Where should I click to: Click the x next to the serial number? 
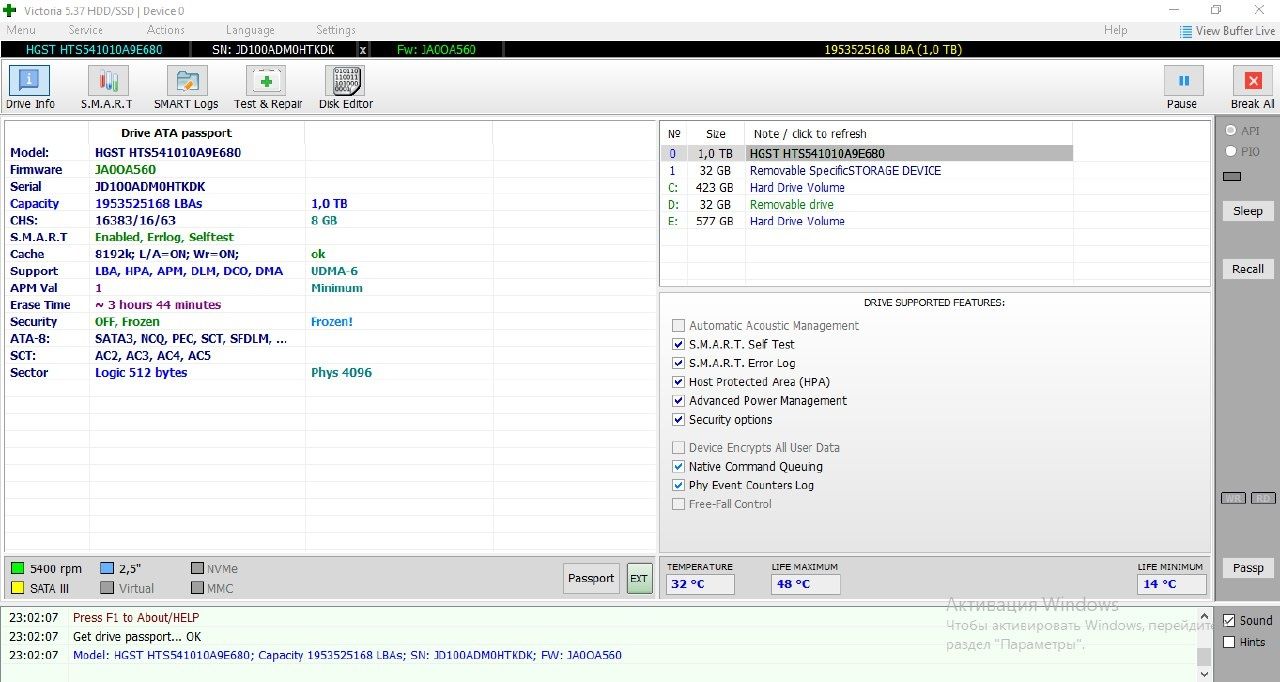coord(363,49)
